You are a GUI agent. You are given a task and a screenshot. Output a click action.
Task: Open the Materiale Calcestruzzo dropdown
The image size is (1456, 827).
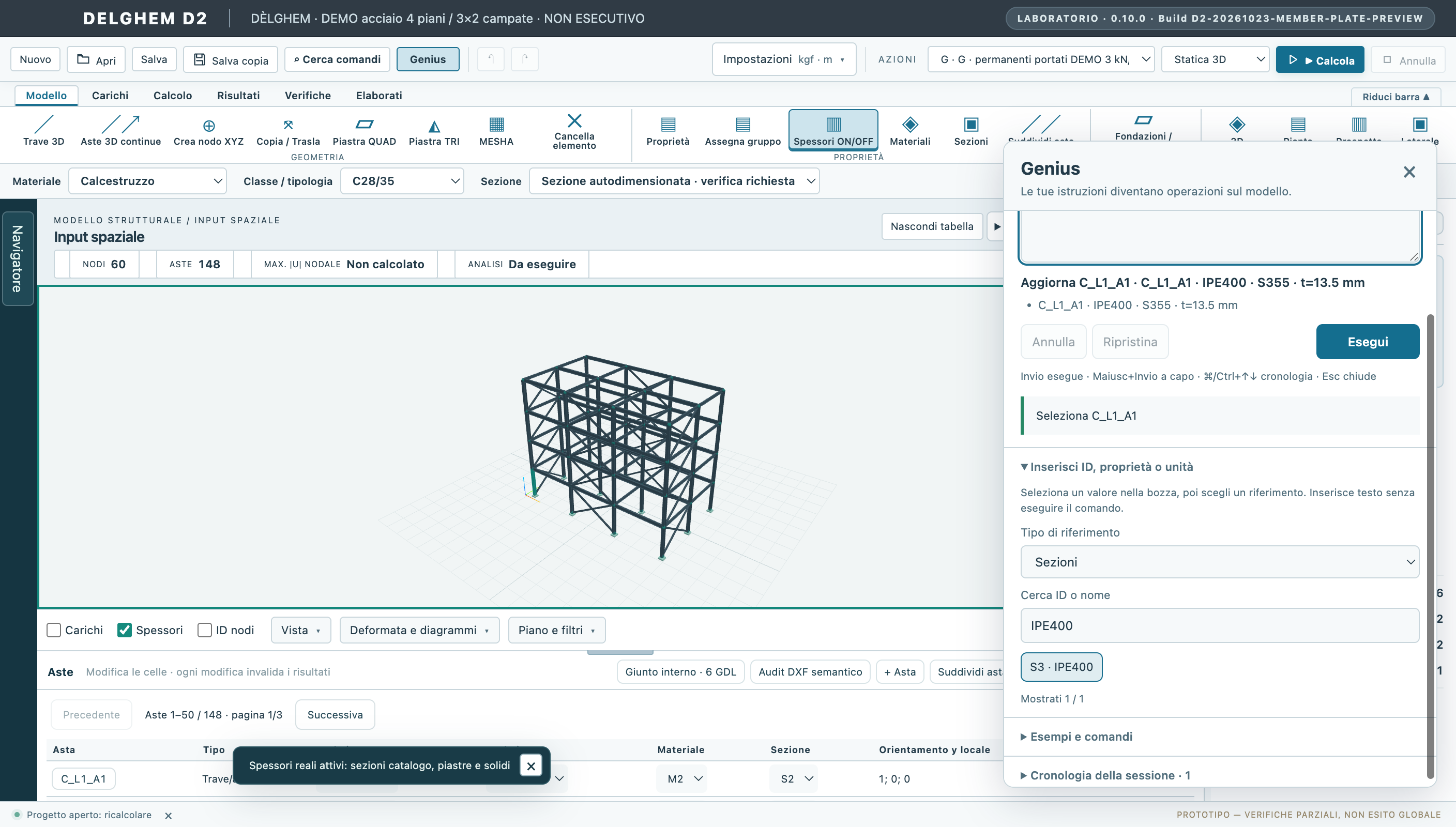coord(148,180)
